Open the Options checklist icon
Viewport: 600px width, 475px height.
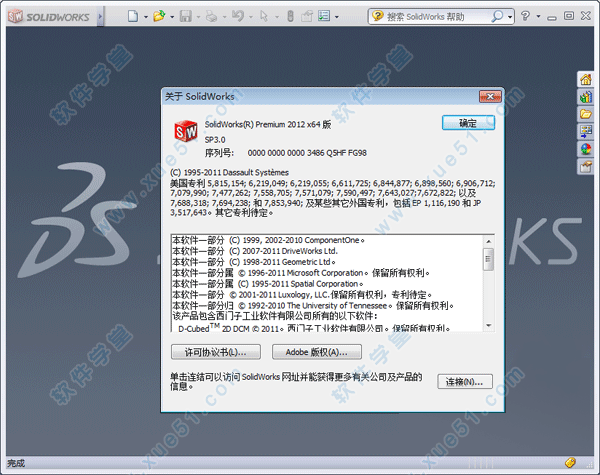(x=324, y=16)
